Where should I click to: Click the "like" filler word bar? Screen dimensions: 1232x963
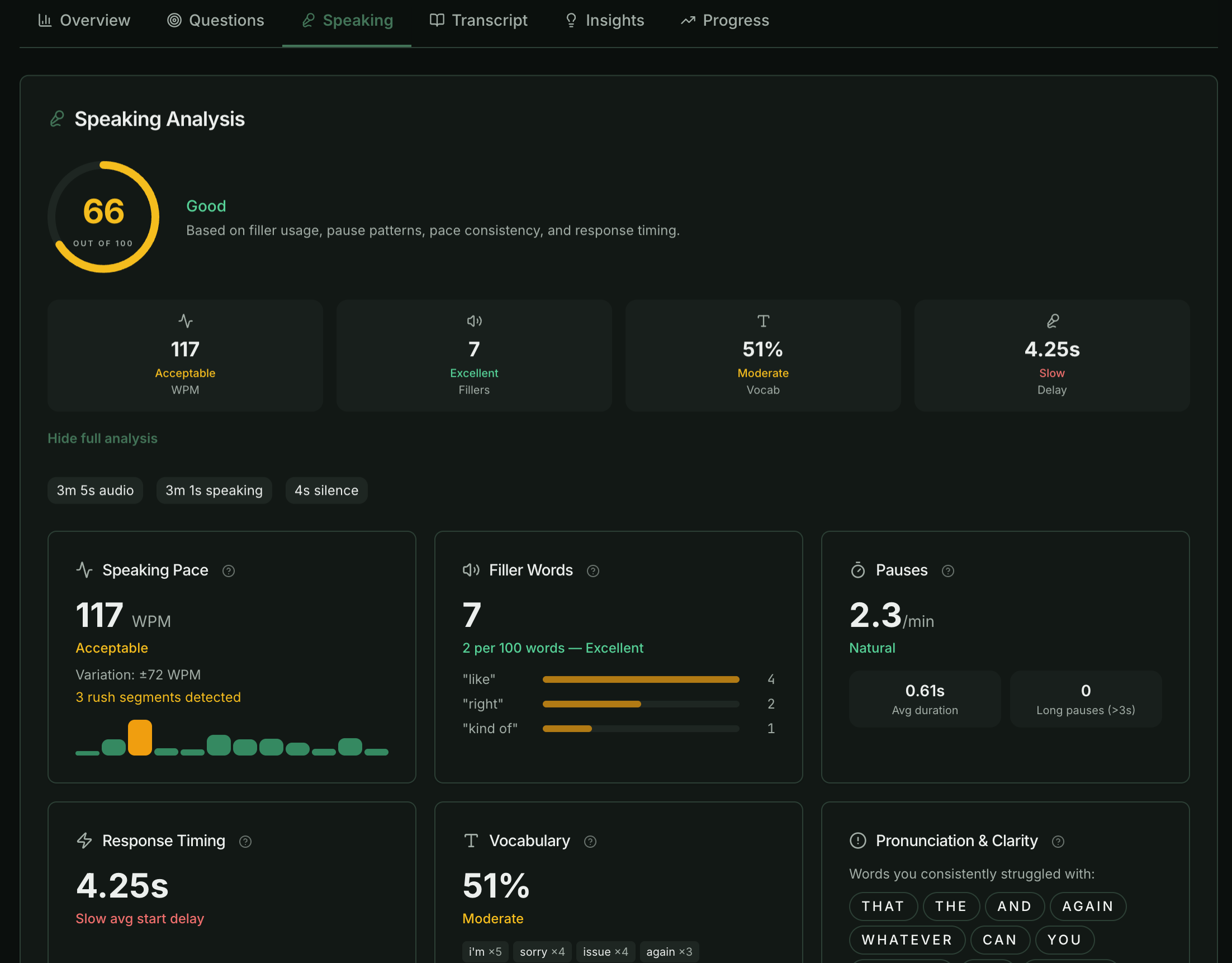[x=641, y=679]
